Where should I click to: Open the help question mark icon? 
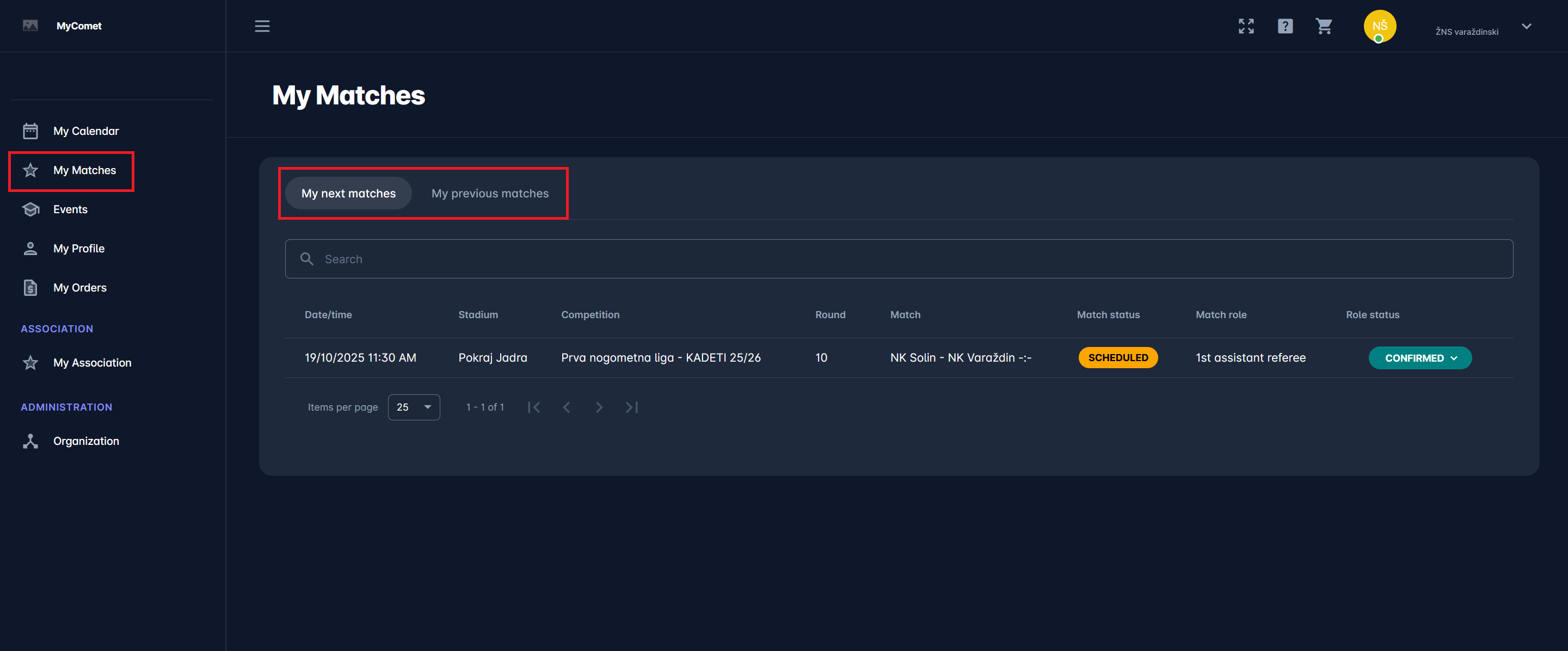[1284, 26]
